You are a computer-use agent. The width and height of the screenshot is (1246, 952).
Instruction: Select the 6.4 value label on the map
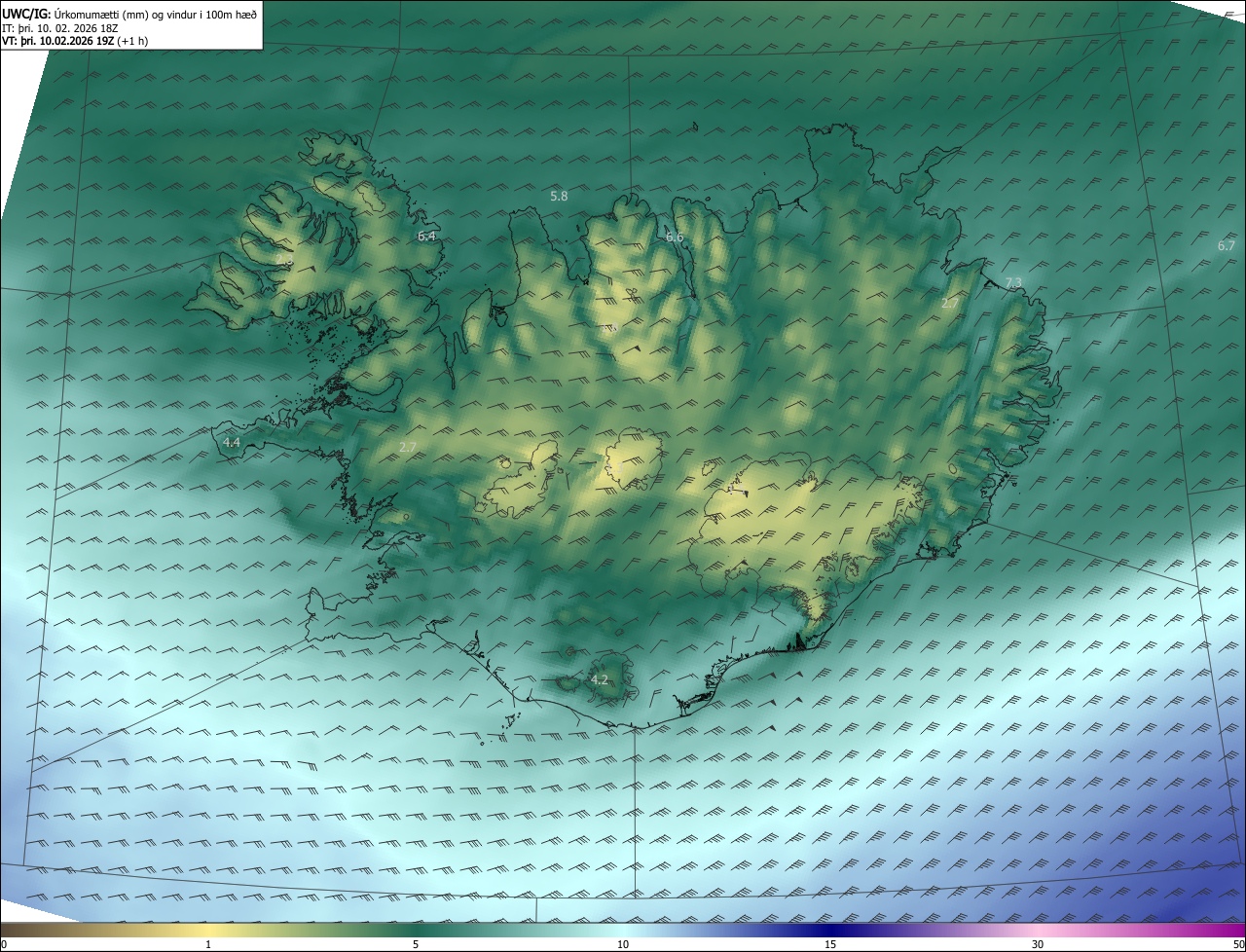(426, 236)
